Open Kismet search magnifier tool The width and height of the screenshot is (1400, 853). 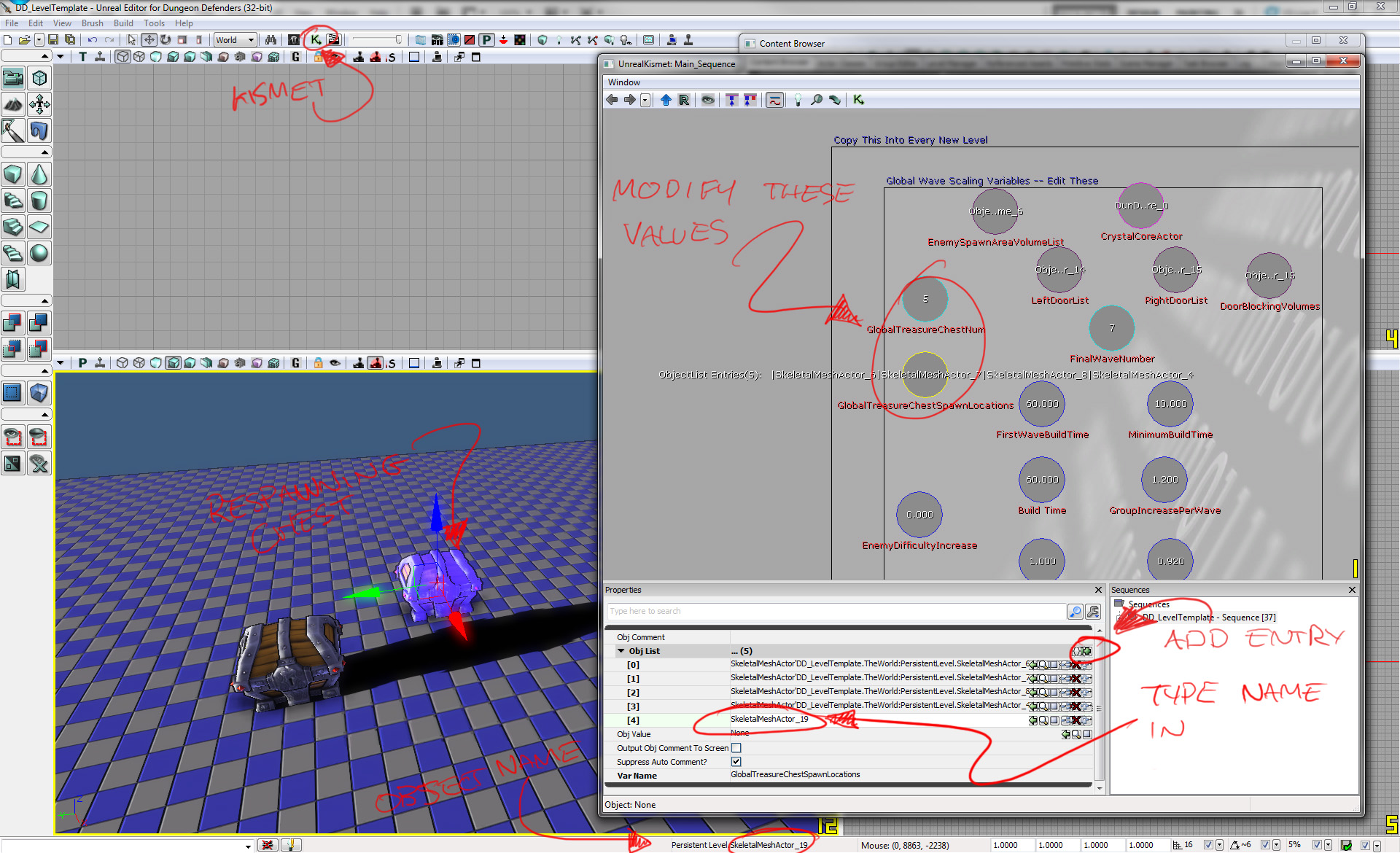[x=817, y=100]
